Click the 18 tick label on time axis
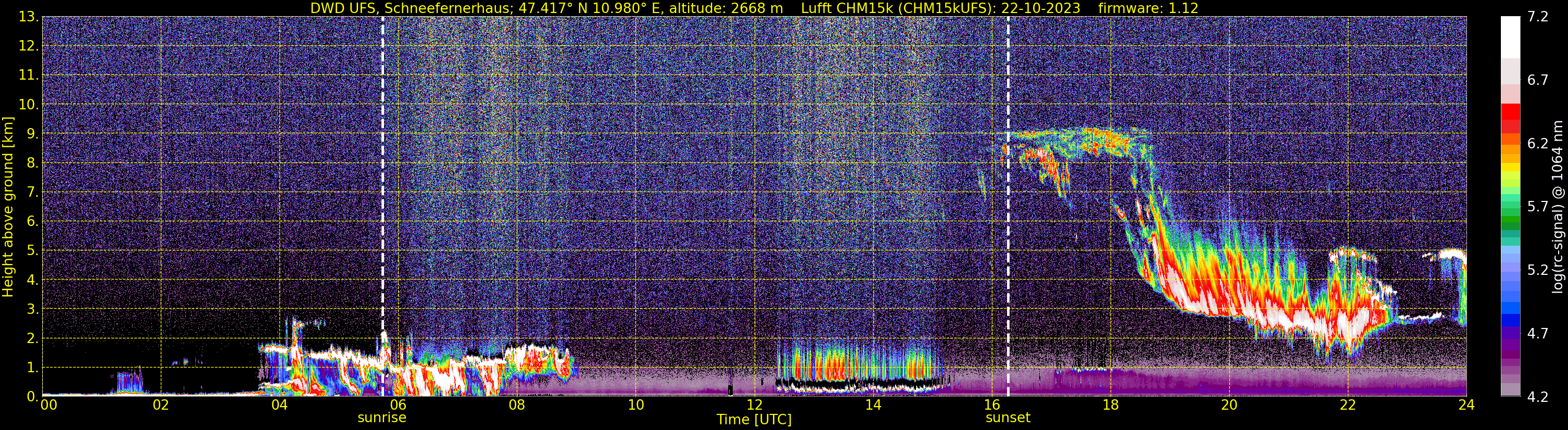1568x430 pixels. [1110, 405]
